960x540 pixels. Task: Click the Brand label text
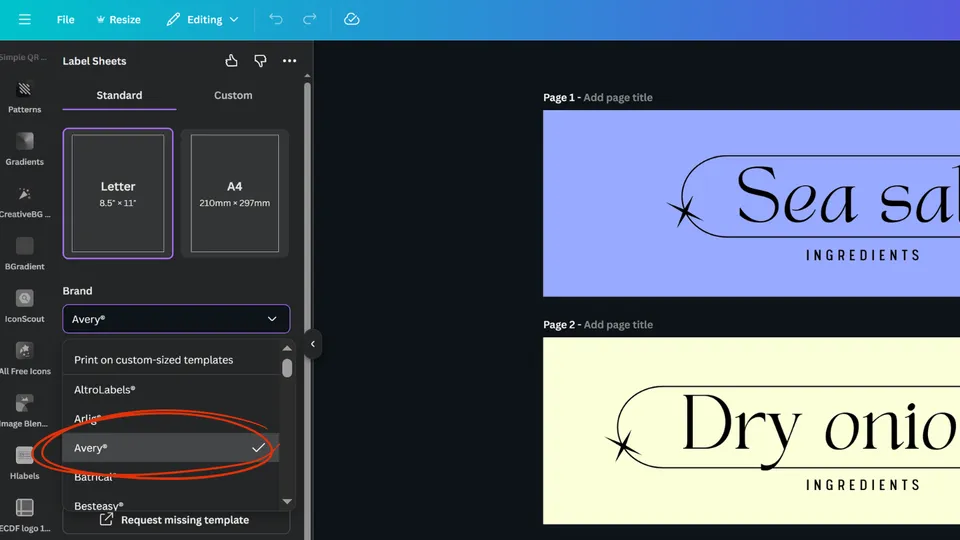pyautogui.click(x=77, y=291)
